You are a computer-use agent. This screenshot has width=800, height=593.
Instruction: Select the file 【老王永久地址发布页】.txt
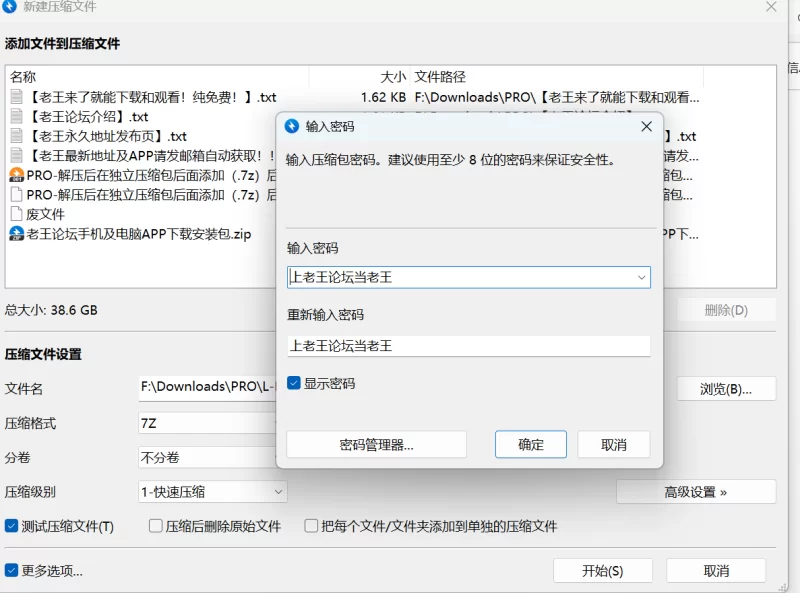[x=143, y=136]
